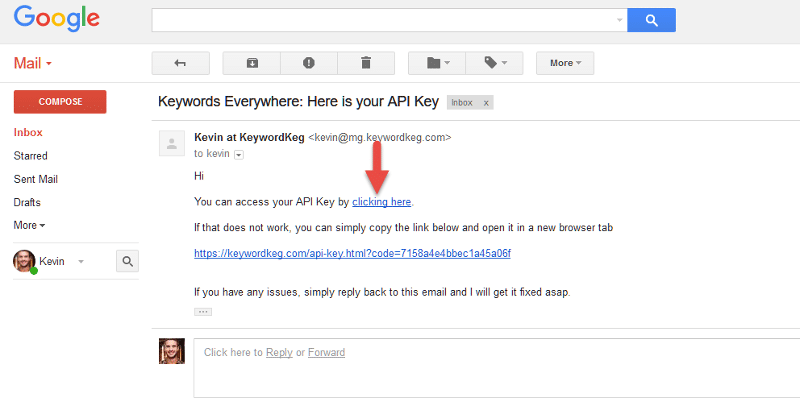The width and height of the screenshot is (800, 406).
Task: Open the Sent Mail folder
Action: [36, 179]
